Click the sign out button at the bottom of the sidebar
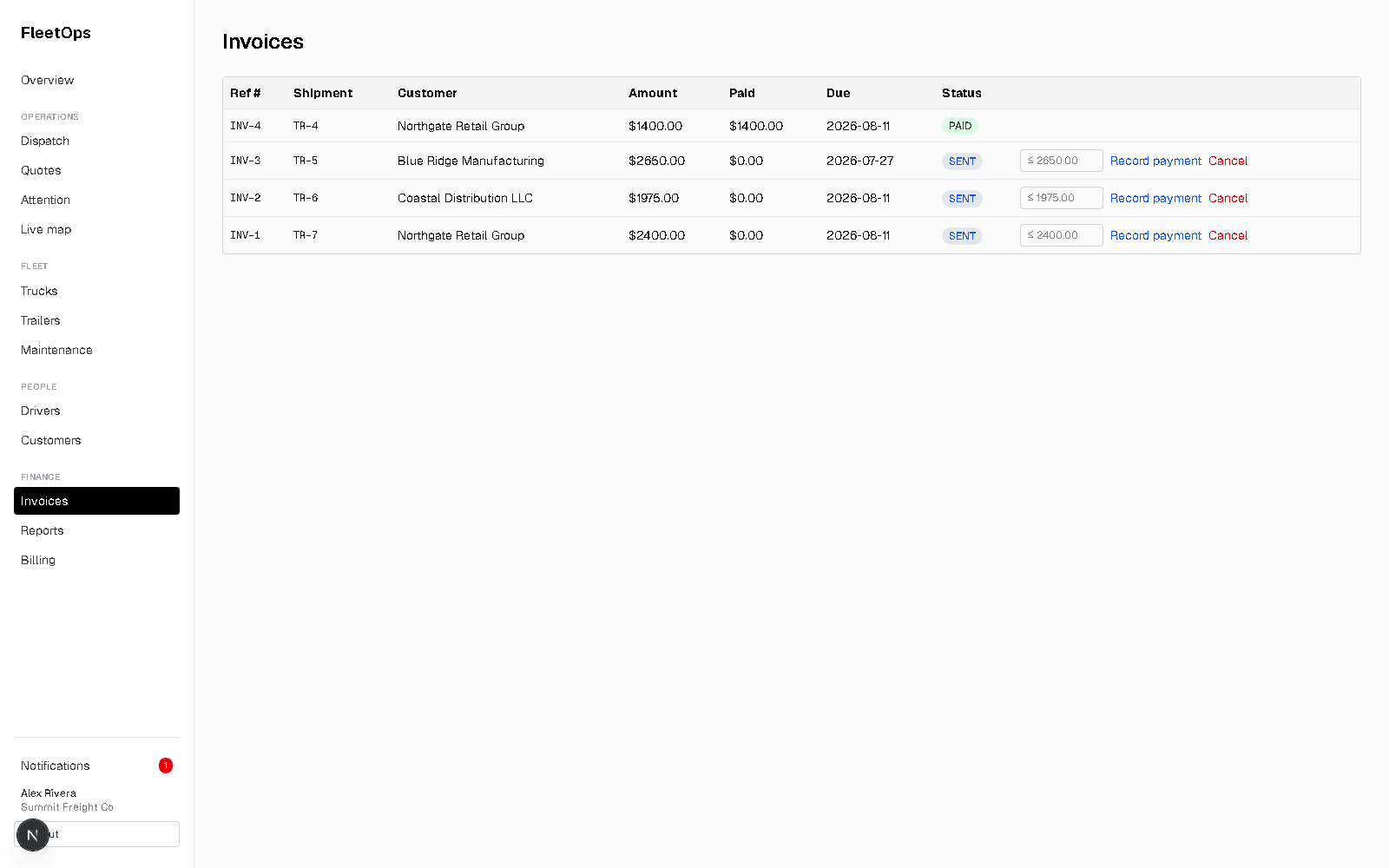 pos(96,834)
